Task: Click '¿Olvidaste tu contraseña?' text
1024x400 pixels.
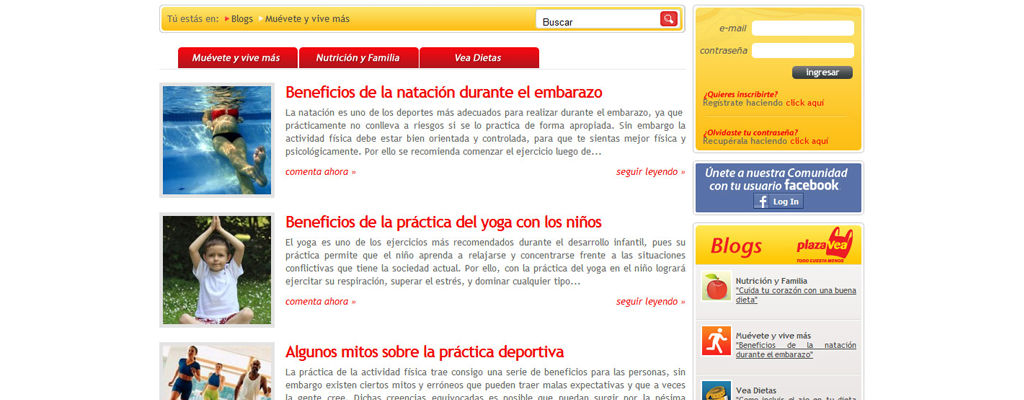Action: 750,132
